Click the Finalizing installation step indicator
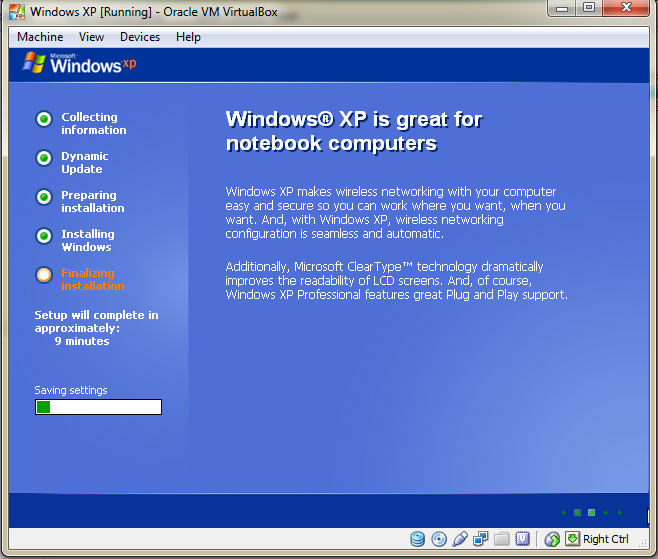Viewport: 658px width, 559px height. pos(44,275)
